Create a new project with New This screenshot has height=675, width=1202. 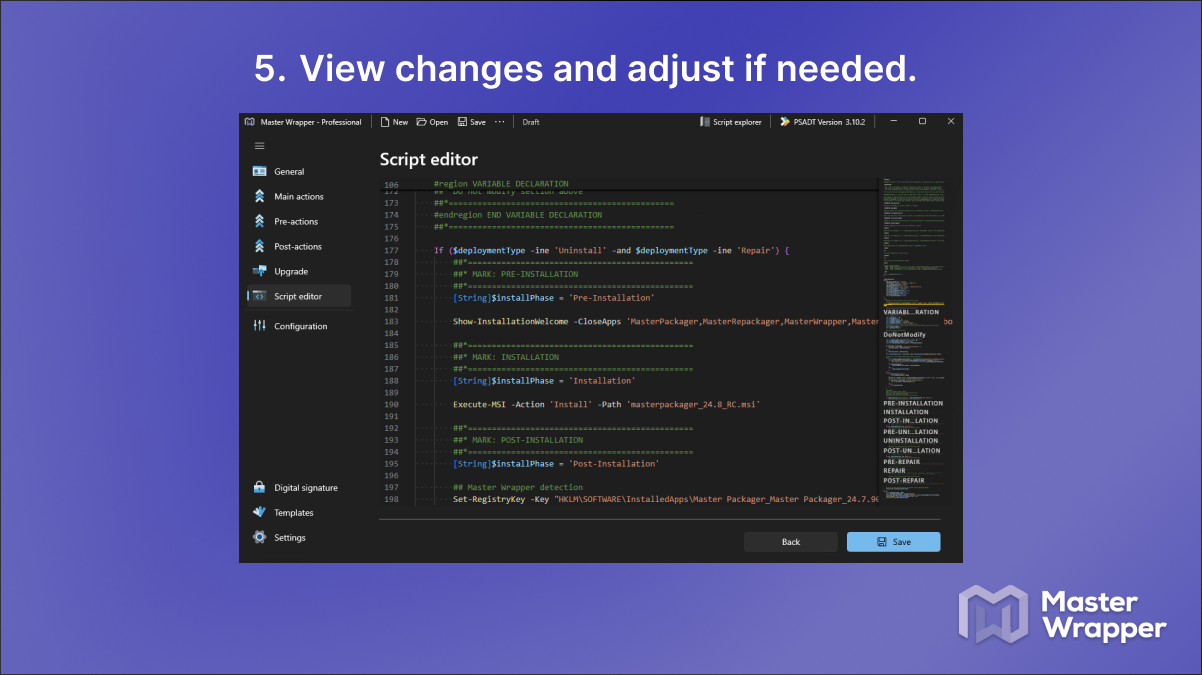pyautogui.click(x=394, y=122)
